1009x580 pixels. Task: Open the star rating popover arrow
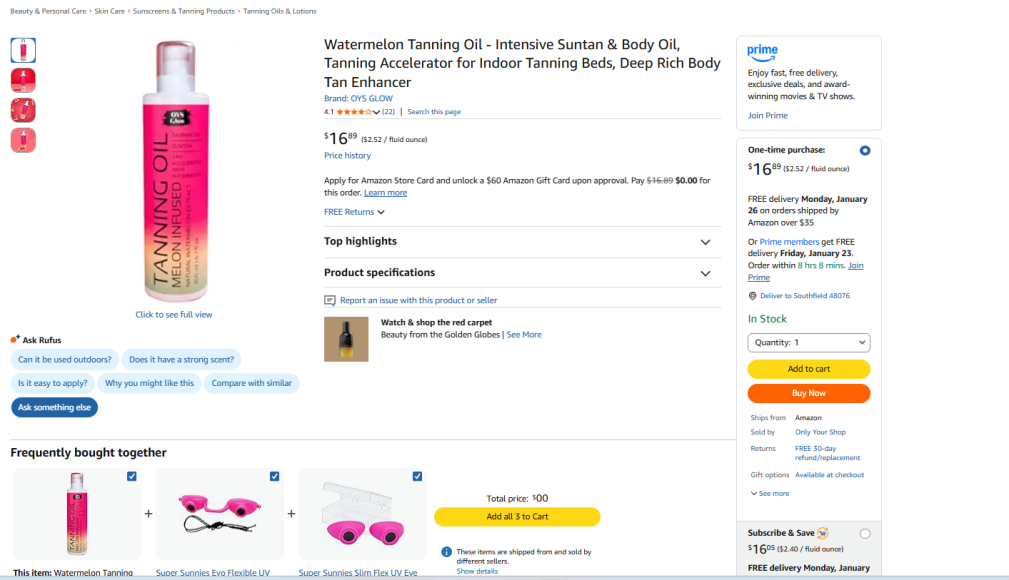(377, 112)
